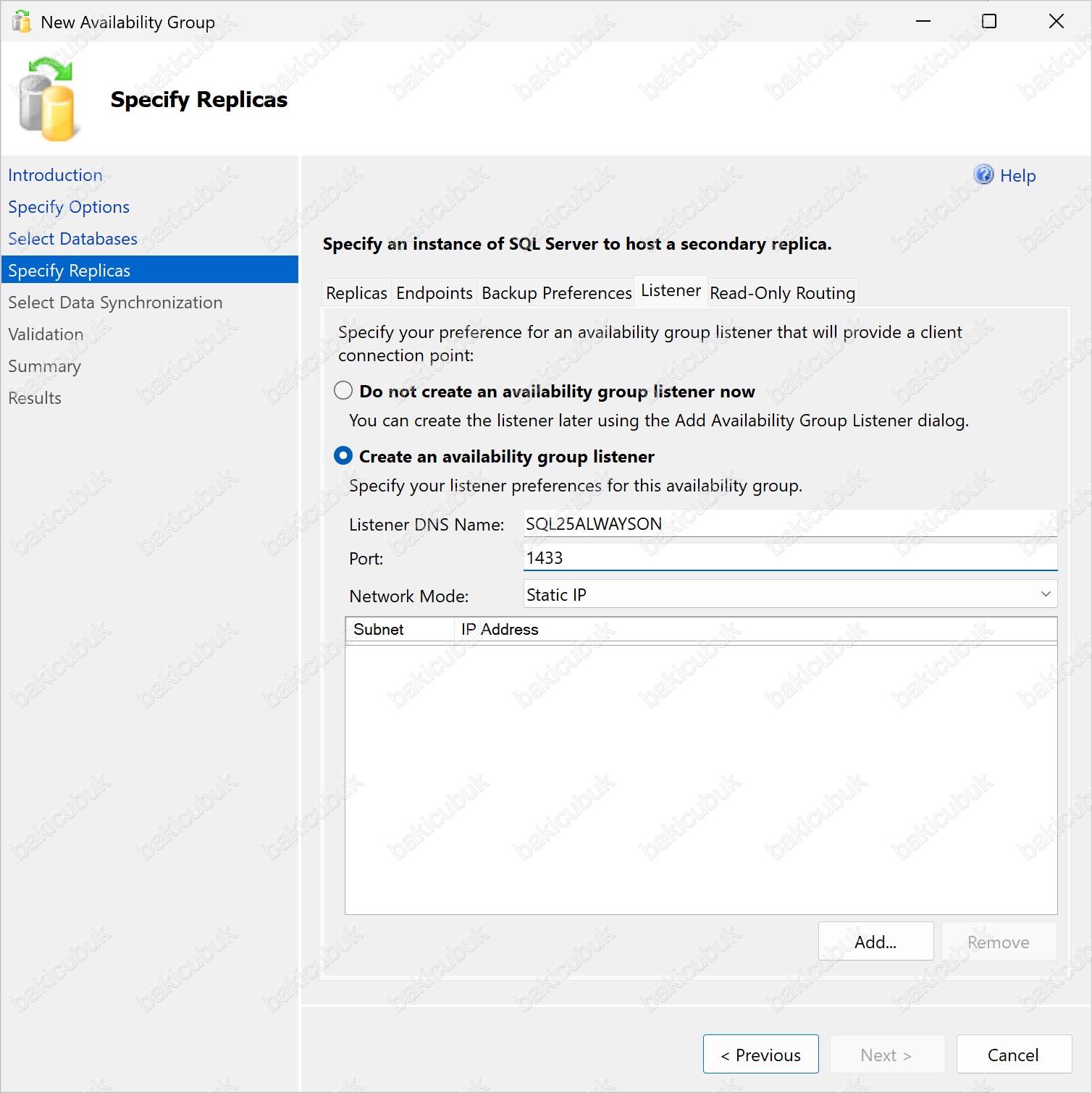1092x1093 pixels.
Task: Open the Backup Preferences tab
Action: point(556,293)
